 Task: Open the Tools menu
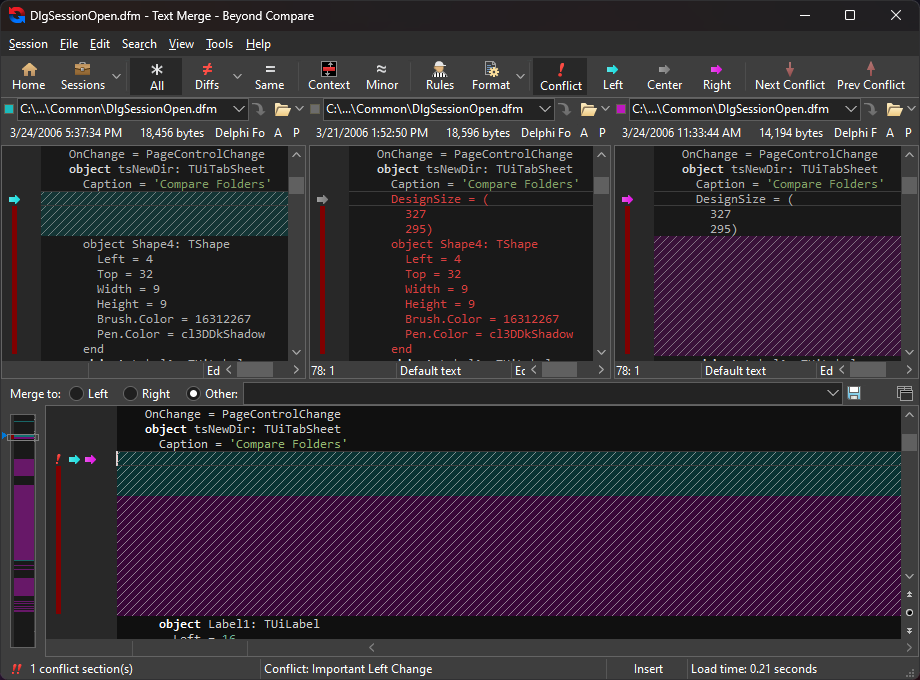(x=219, y=44)
